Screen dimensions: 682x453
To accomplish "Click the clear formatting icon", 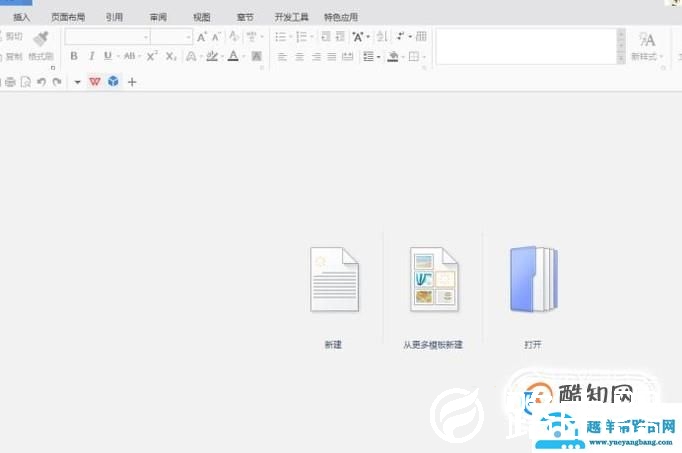I will pyautogui.click(x=234, y=37).
